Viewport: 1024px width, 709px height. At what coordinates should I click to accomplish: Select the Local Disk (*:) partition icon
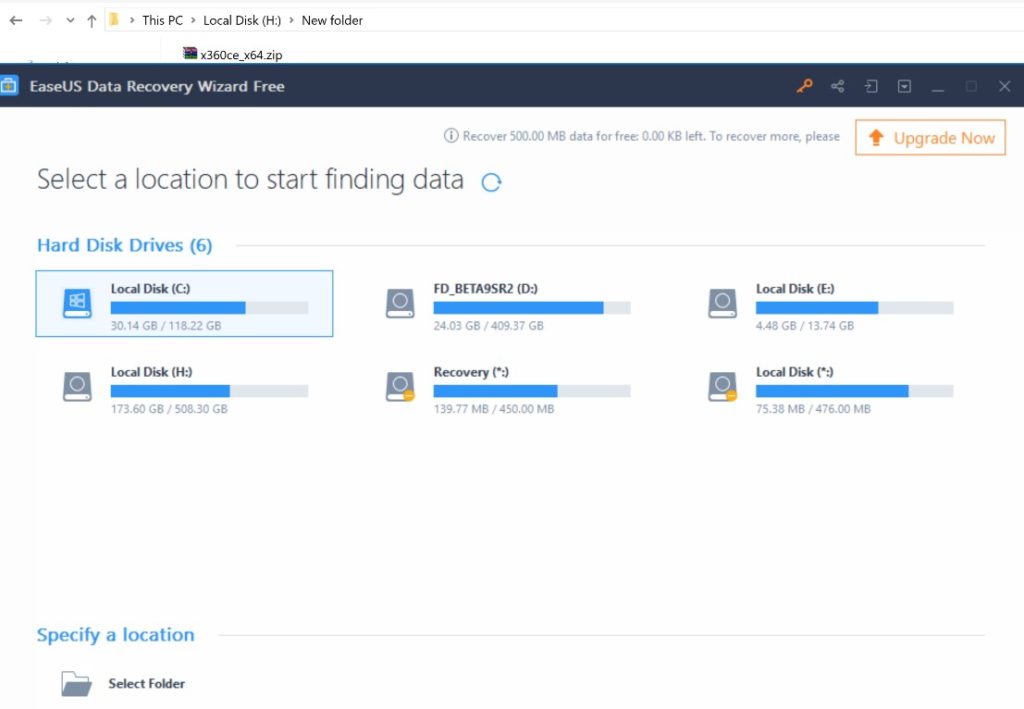click(722, 386)
